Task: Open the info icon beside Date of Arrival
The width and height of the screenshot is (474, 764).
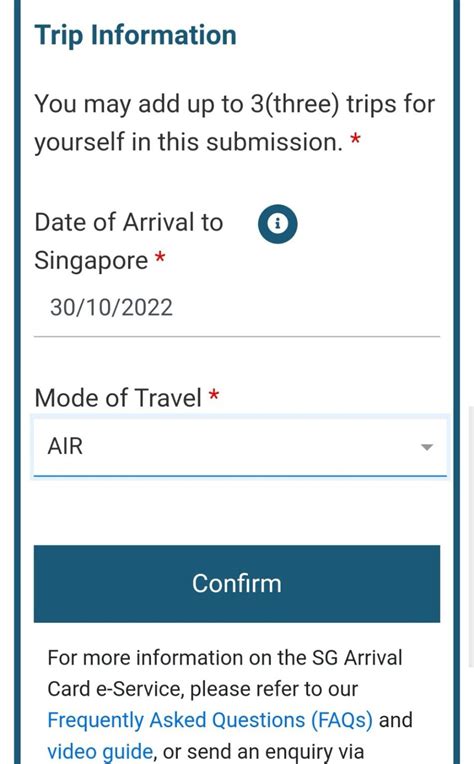Action: 277,224
